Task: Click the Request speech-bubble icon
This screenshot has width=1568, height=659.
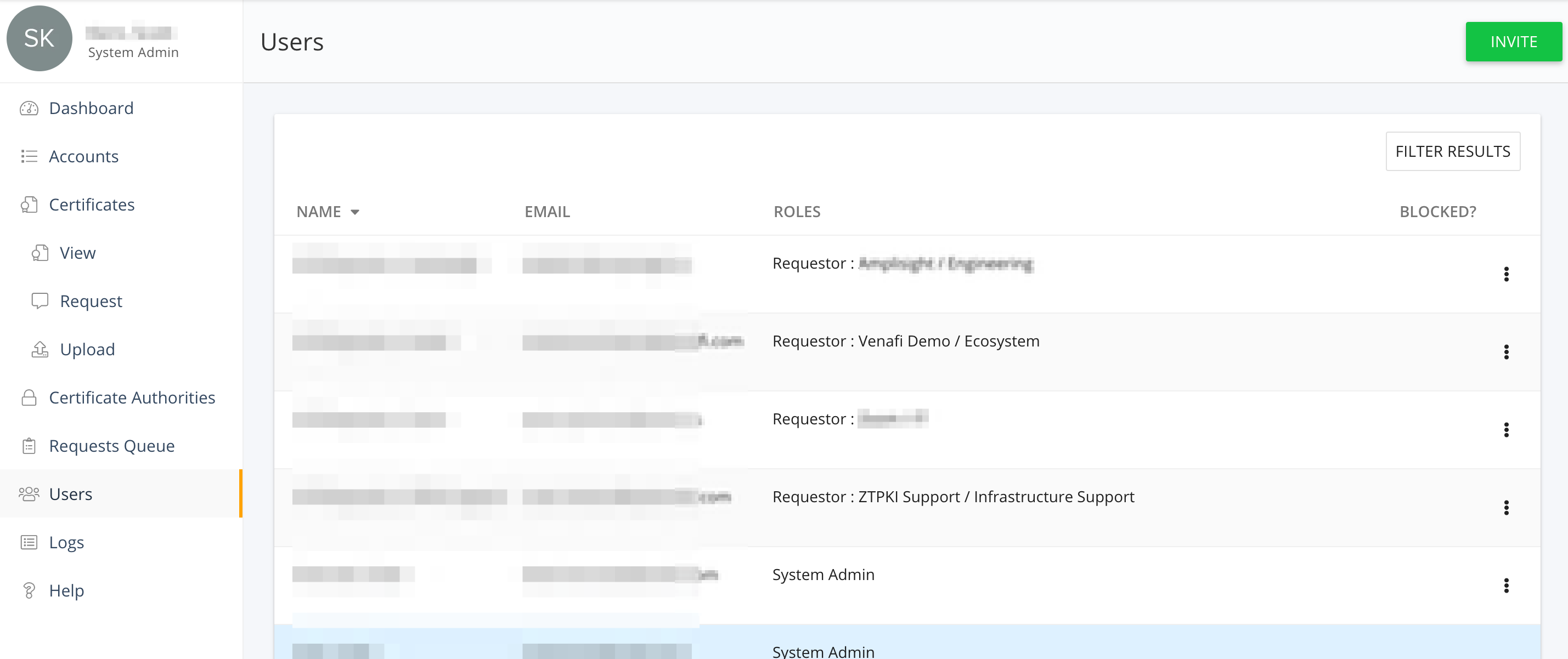Action: [x=40, y=300]
